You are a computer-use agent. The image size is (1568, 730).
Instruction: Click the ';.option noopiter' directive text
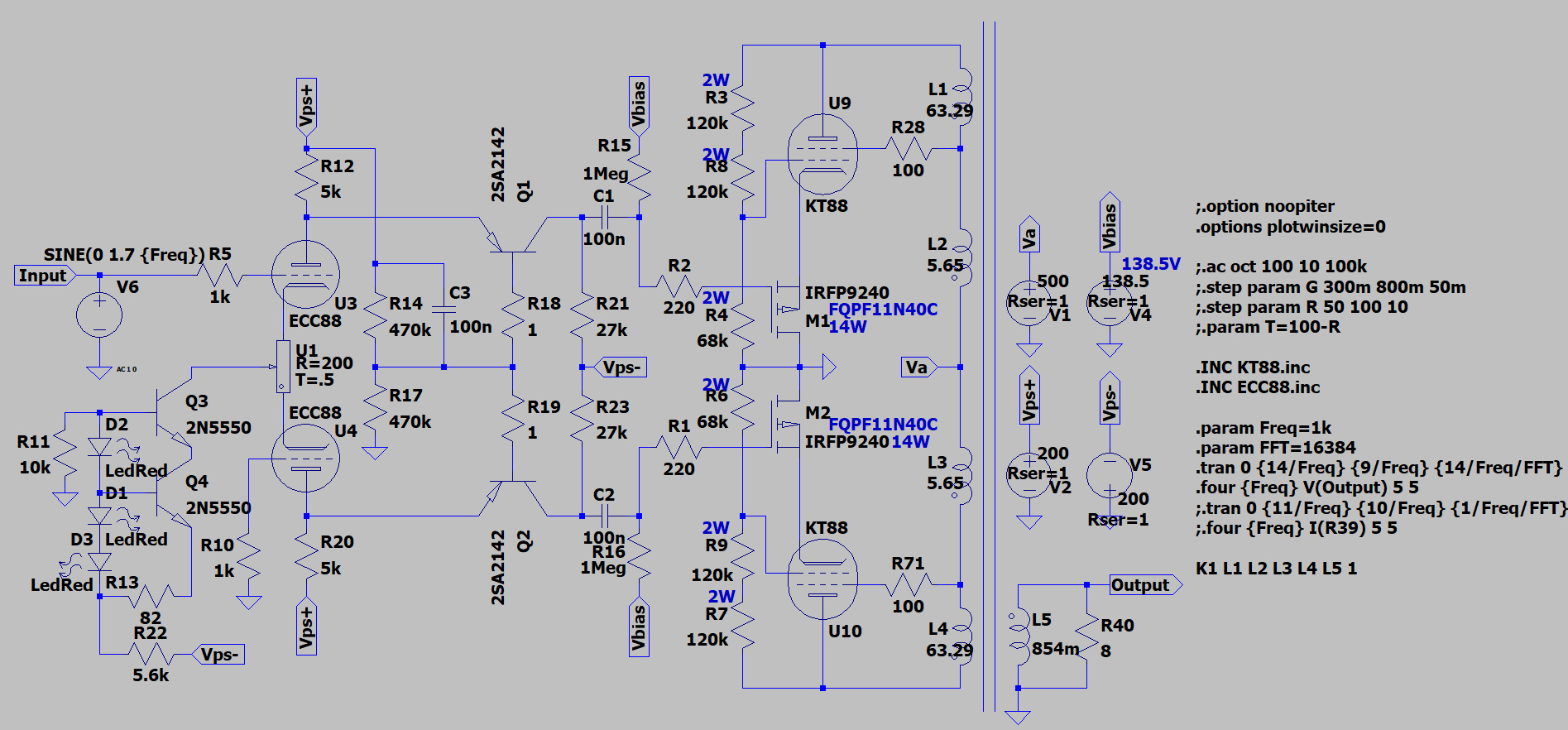[1264, 206]
